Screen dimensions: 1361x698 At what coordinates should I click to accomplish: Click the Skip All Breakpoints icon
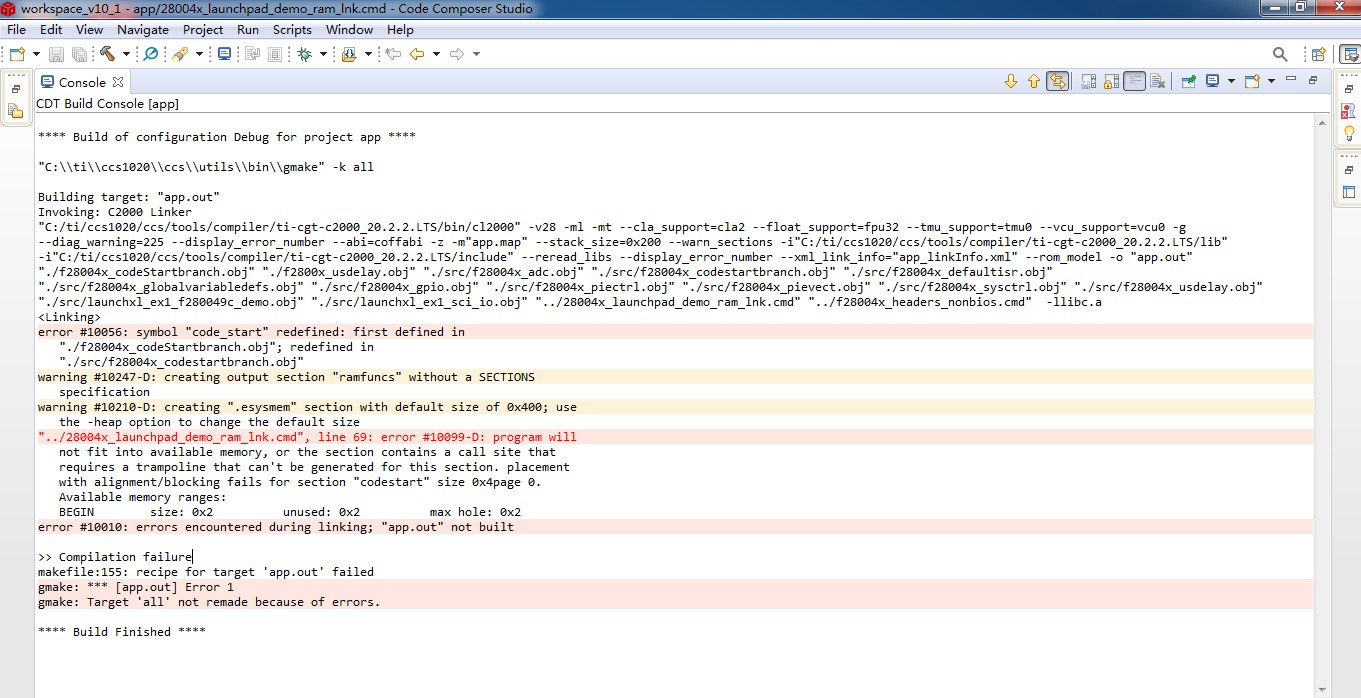[x=150, y=54]
